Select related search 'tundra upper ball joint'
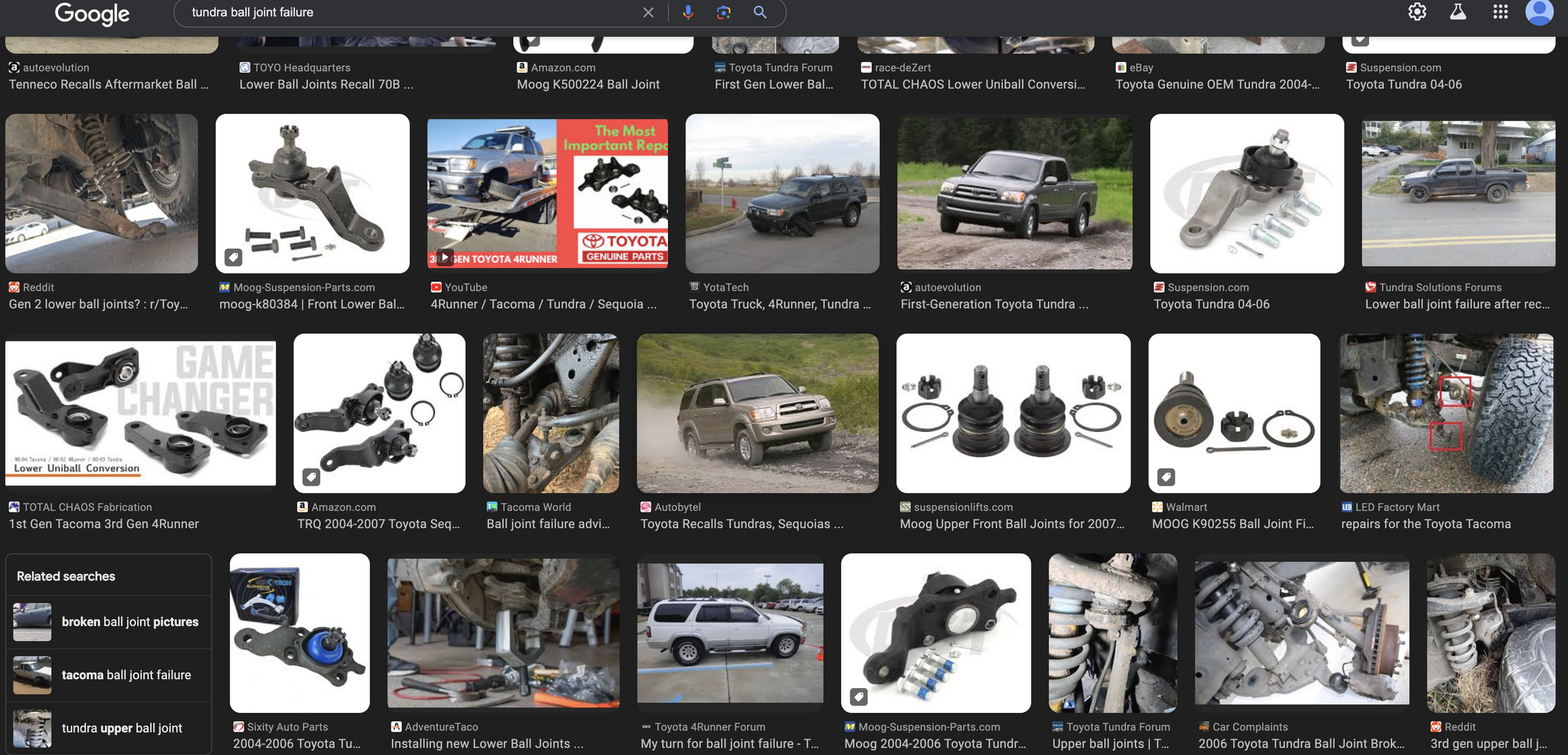 pyautogui.click(x=109, y=728)
